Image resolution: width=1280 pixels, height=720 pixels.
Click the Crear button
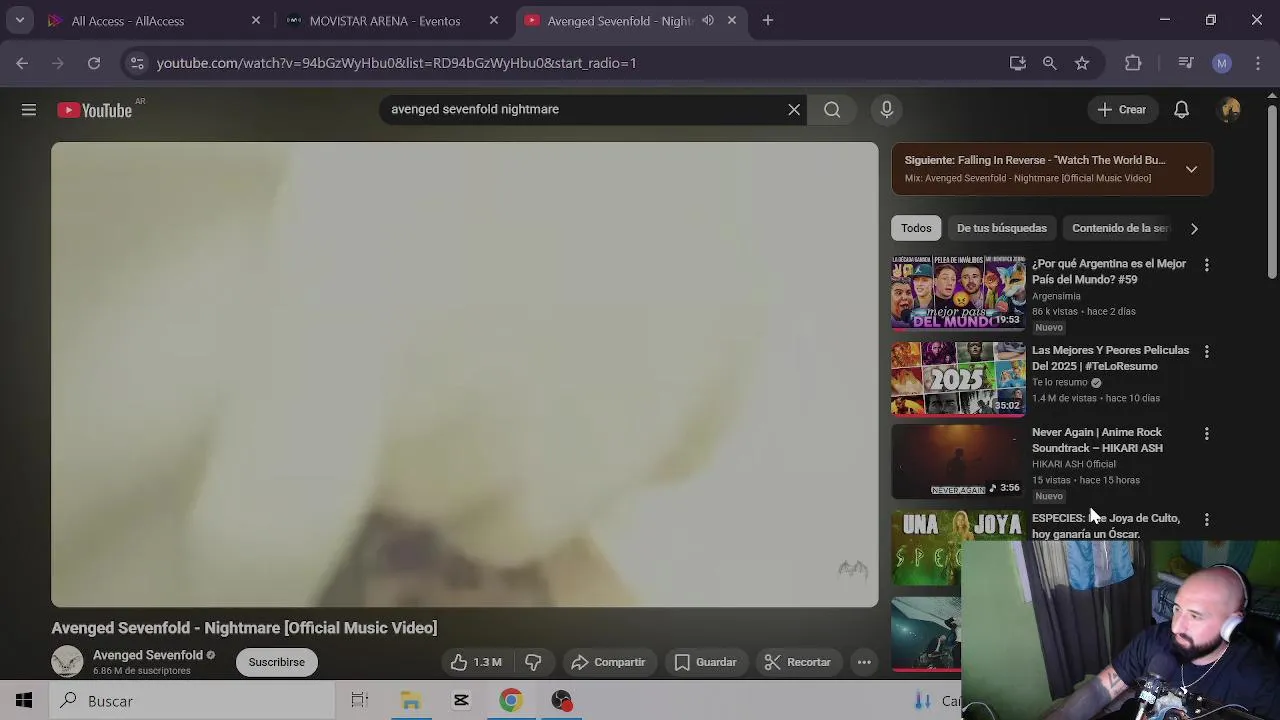click(1122, 110)
